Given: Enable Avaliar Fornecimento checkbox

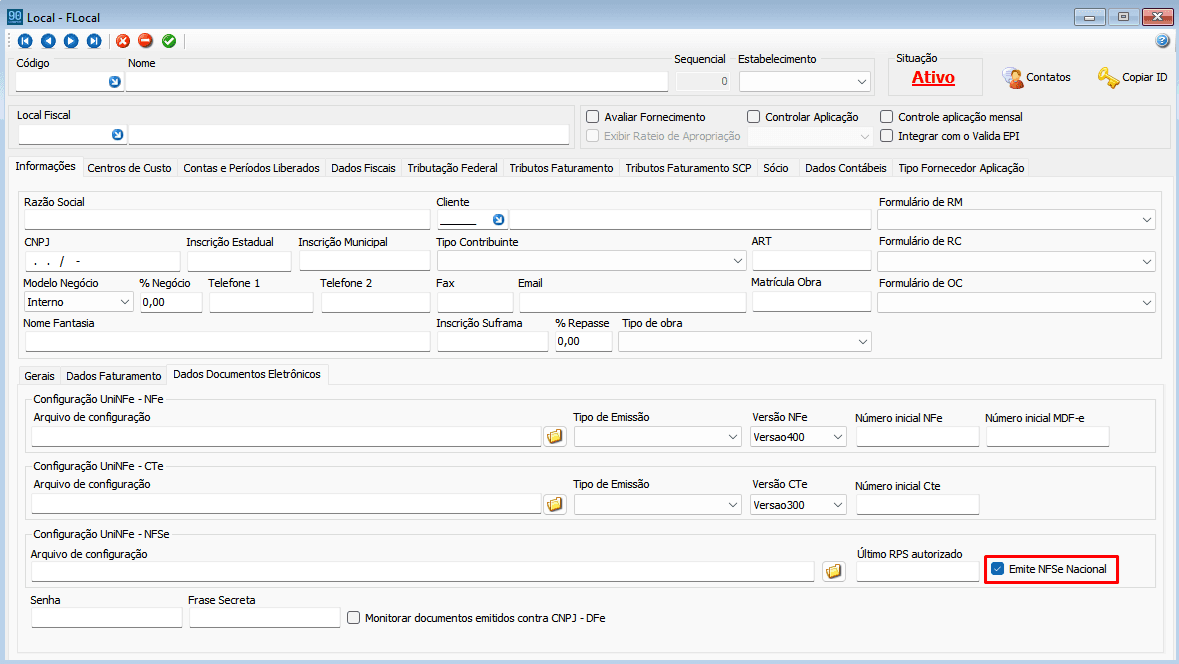Looking at the screenshot, I should point(593,117).
